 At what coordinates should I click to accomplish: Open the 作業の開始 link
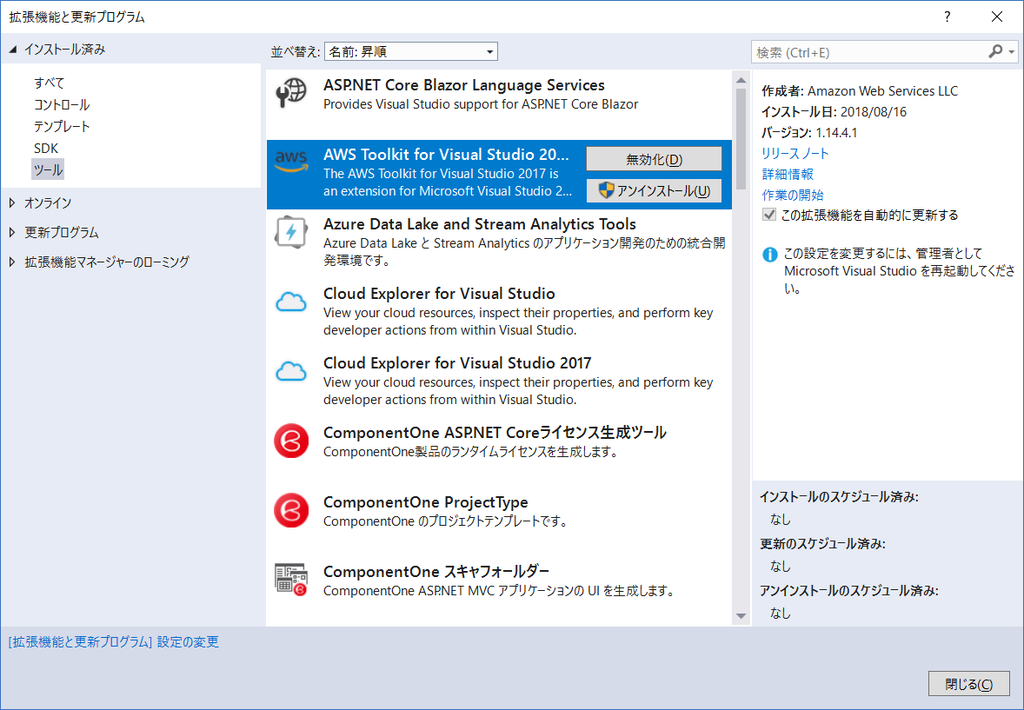pos(792,195)
